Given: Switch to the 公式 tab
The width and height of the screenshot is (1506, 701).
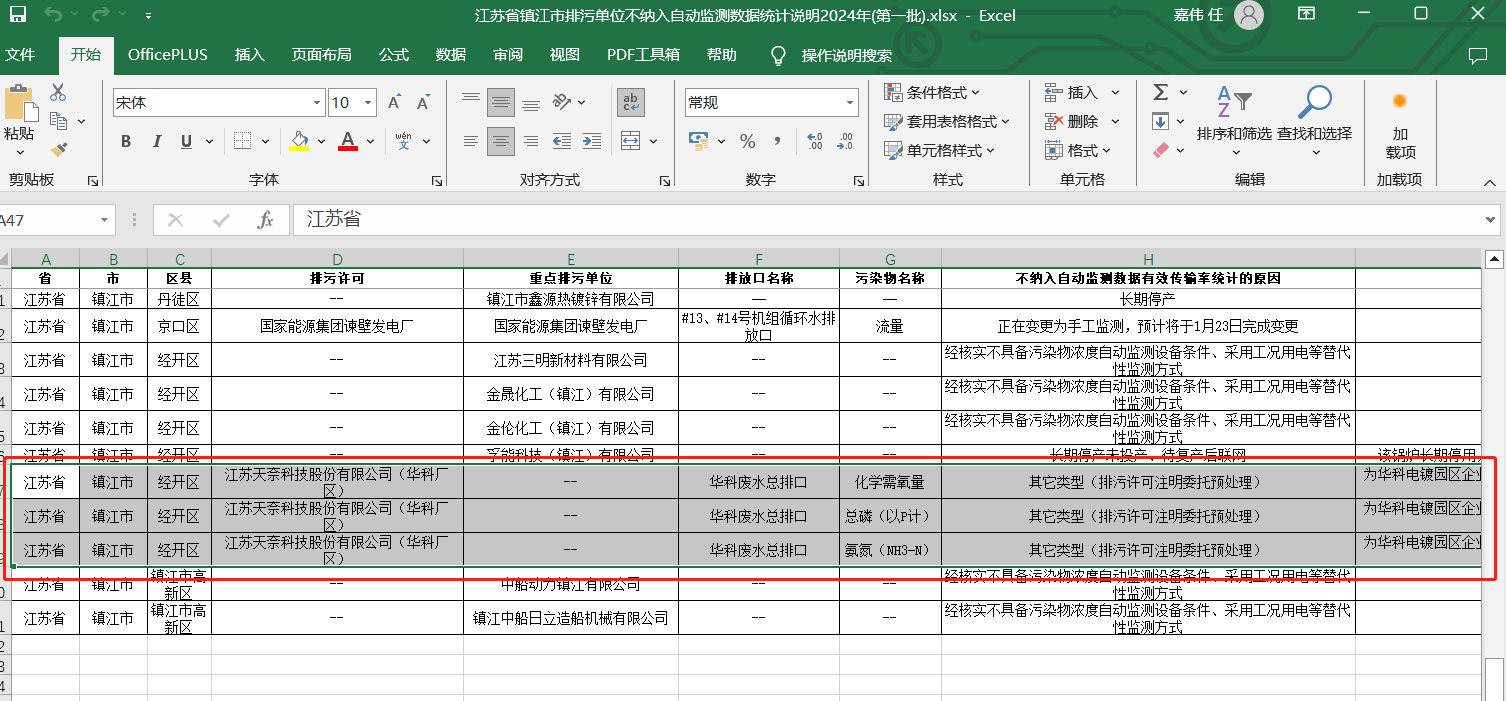Looking at the screenshot, I should click(393, 55).
